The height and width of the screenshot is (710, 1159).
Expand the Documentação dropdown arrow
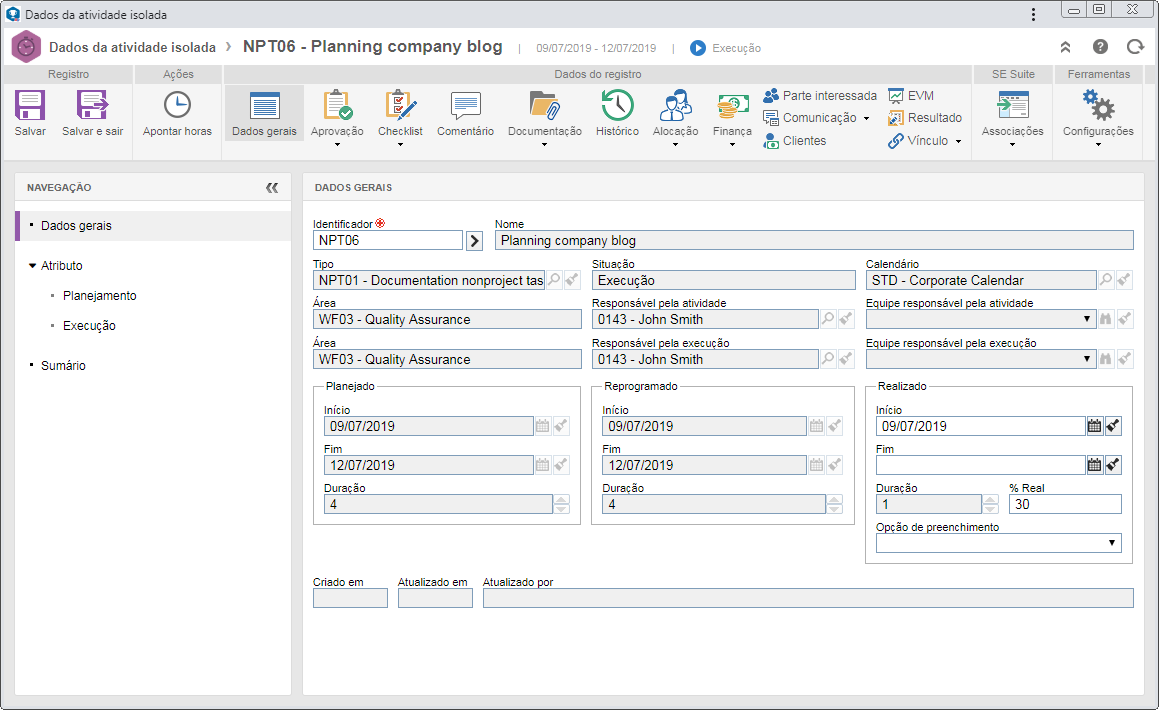pyautogui.click(x=545, y=145)
